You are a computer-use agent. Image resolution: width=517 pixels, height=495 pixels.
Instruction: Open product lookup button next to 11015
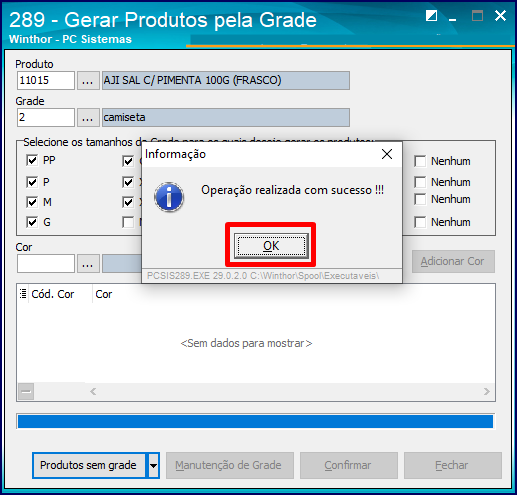point(88,80)
